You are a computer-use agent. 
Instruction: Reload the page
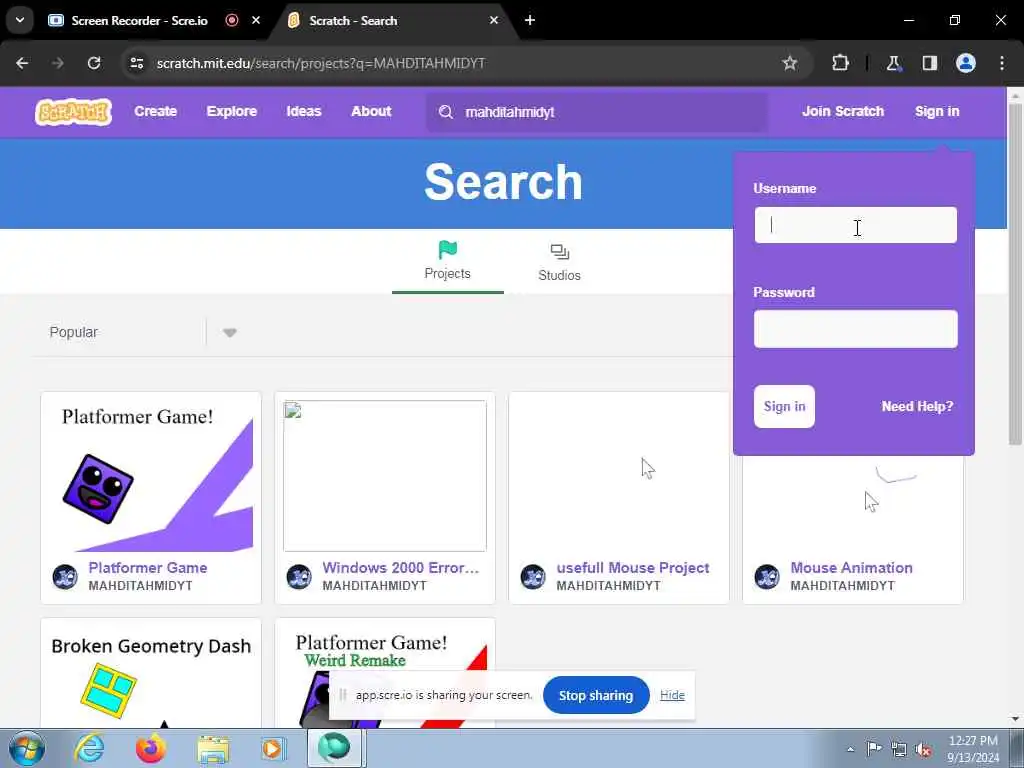(94, 63)
